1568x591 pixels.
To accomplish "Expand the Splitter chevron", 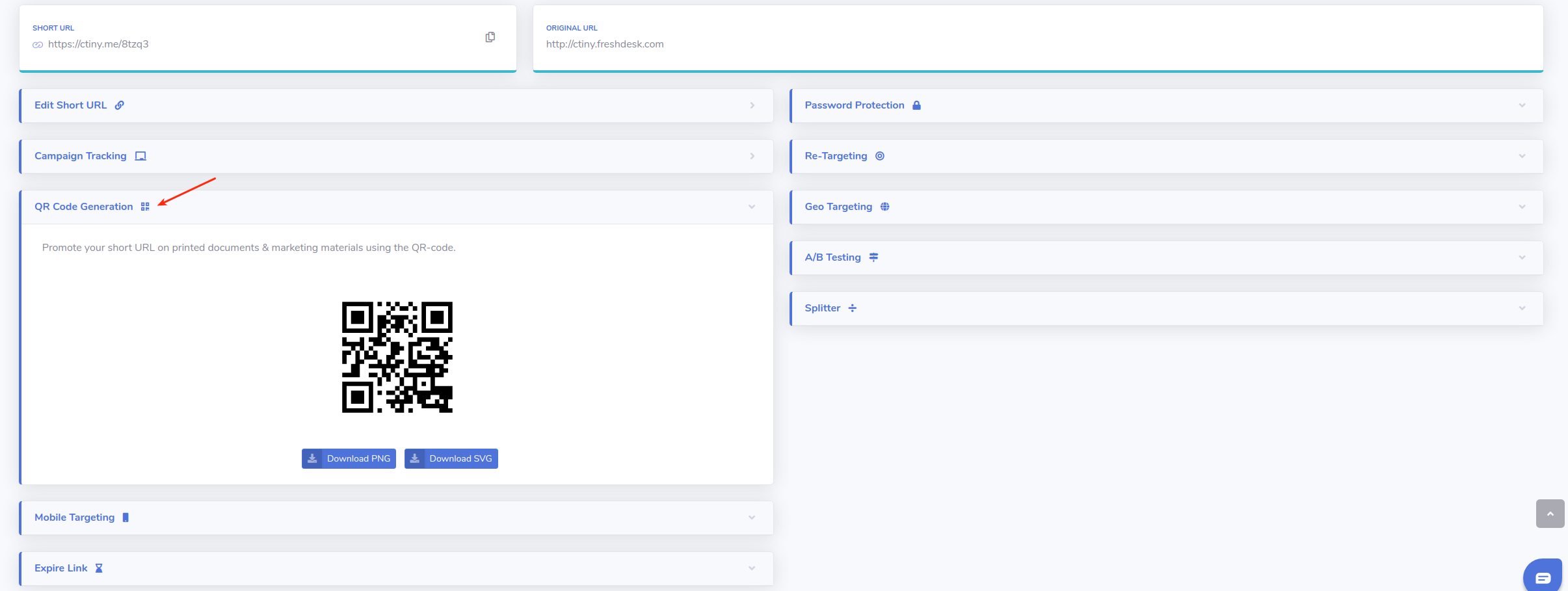I will tap(1522, 308).
